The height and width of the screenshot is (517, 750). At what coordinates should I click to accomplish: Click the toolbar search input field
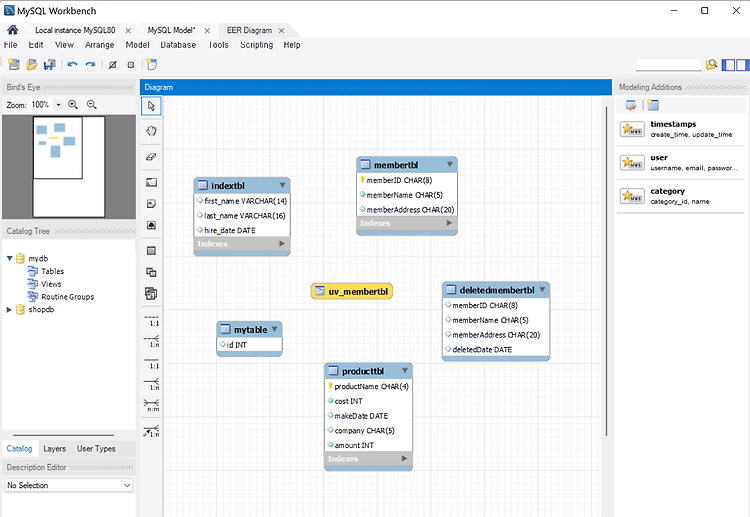click(x=668, y=64)
